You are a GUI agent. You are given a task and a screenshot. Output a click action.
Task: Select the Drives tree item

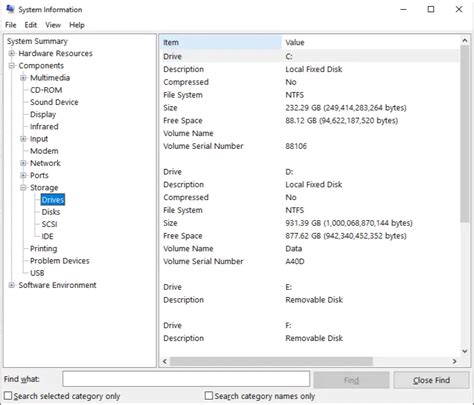click(x=53, y=200)
